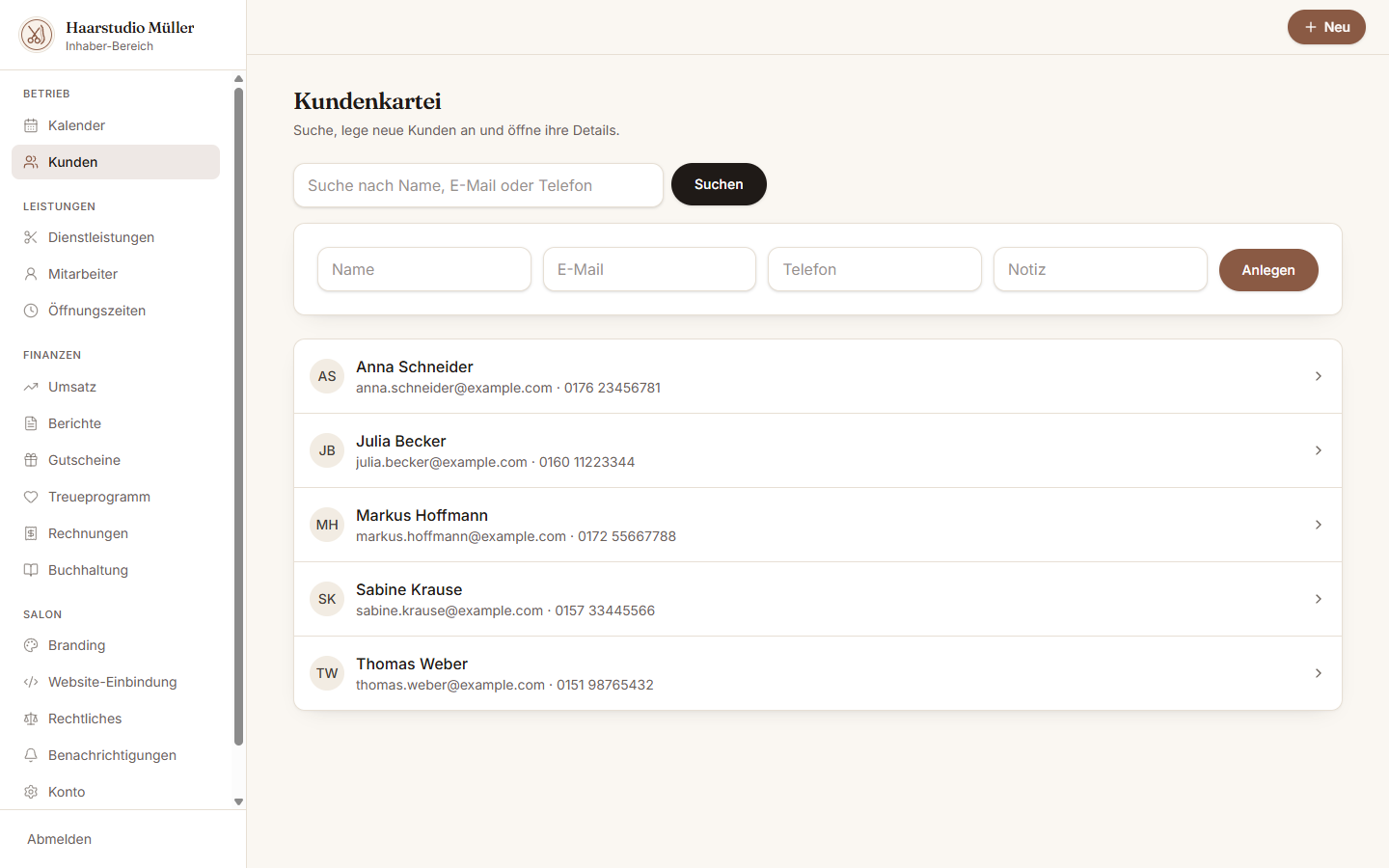This screenshot has width=1389, height=868.
Task: Select the Kunden menu item
Action: (x=116, y=162)
